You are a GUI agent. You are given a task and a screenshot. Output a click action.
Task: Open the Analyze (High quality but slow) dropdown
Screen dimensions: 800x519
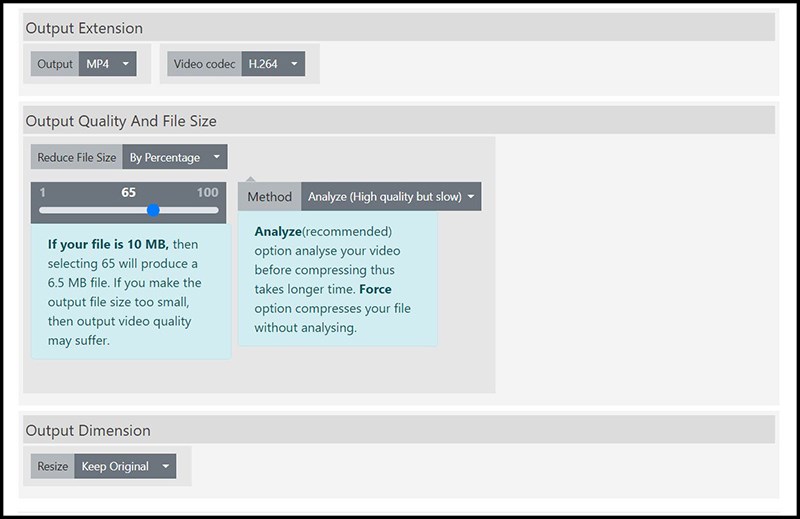(391, 197)
